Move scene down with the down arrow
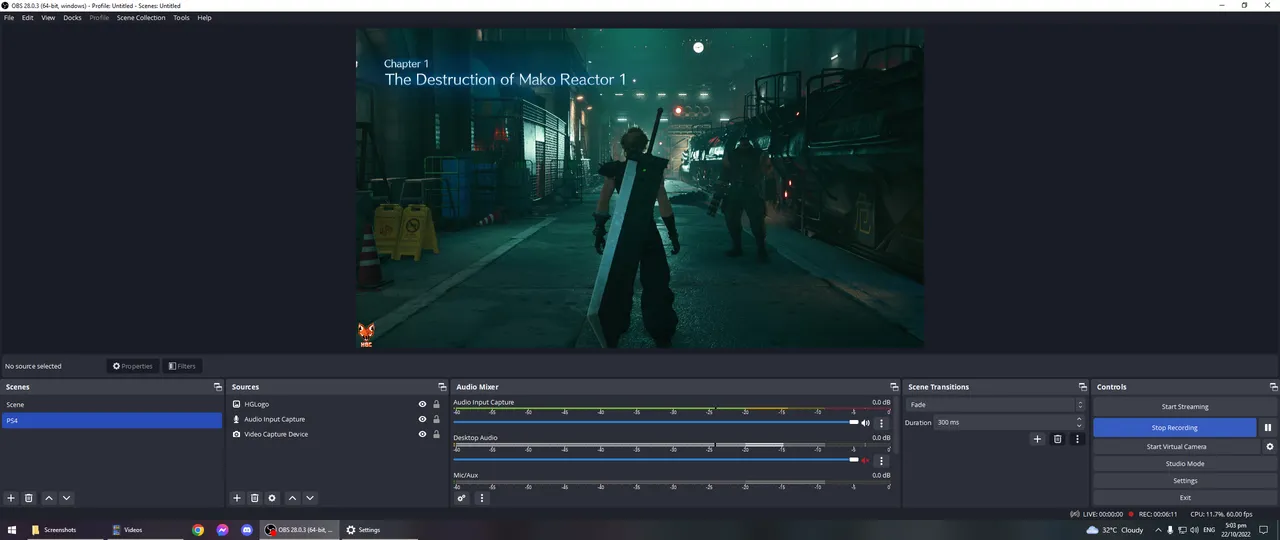 [66, 498]
